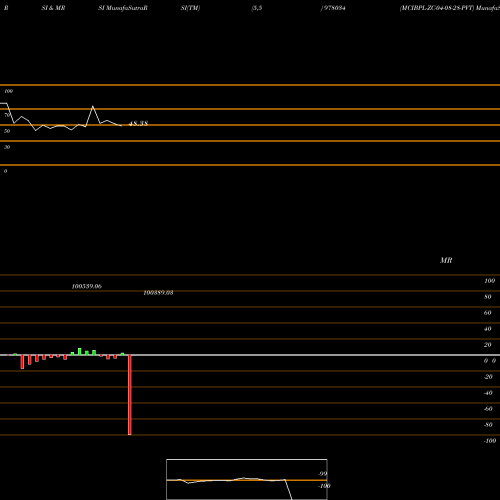
Task: Click the ') 978684' code in header
Action: 333,8
